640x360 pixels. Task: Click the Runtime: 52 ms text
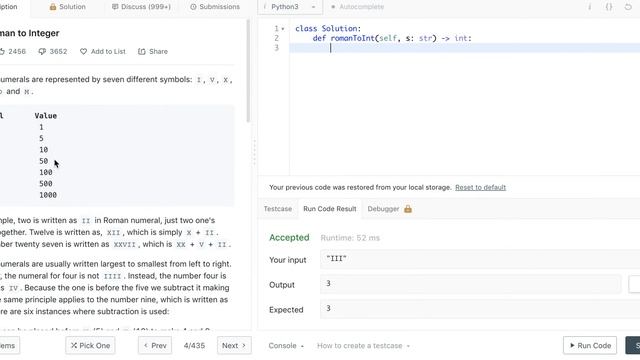point(350,238)
